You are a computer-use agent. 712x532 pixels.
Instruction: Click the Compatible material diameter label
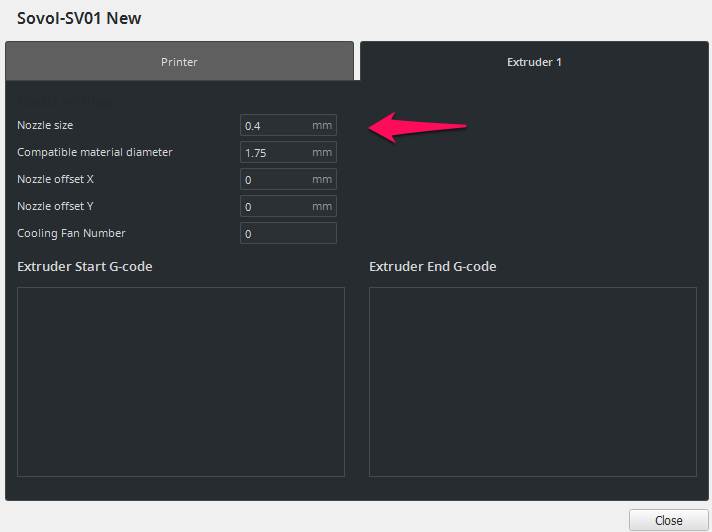(x=94, y=152)
